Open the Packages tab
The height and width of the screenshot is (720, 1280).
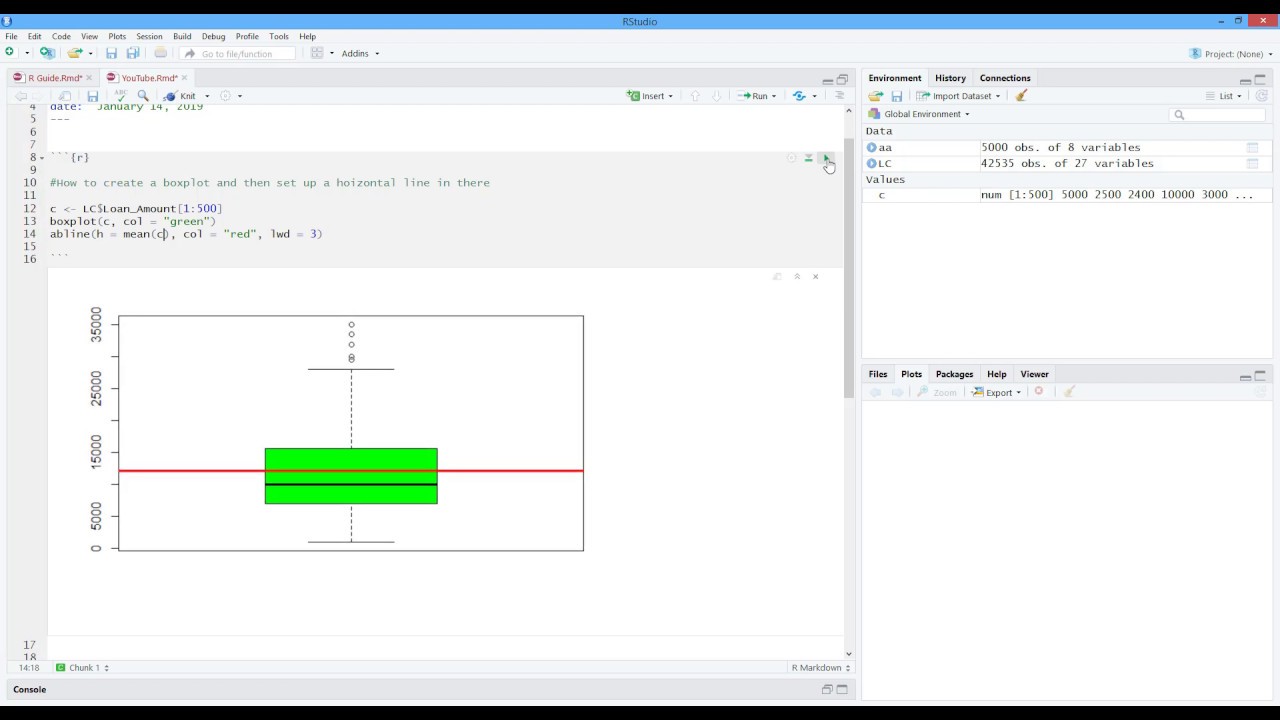pyautogui.click(x=954, y=374)
